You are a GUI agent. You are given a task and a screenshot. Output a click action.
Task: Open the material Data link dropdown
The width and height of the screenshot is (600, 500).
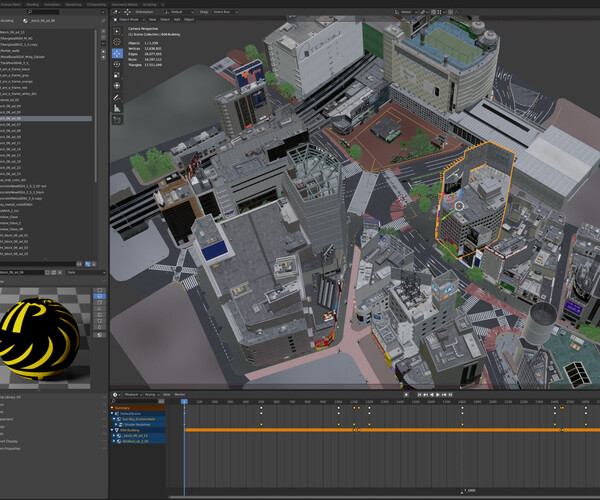[x=86, y=272]
